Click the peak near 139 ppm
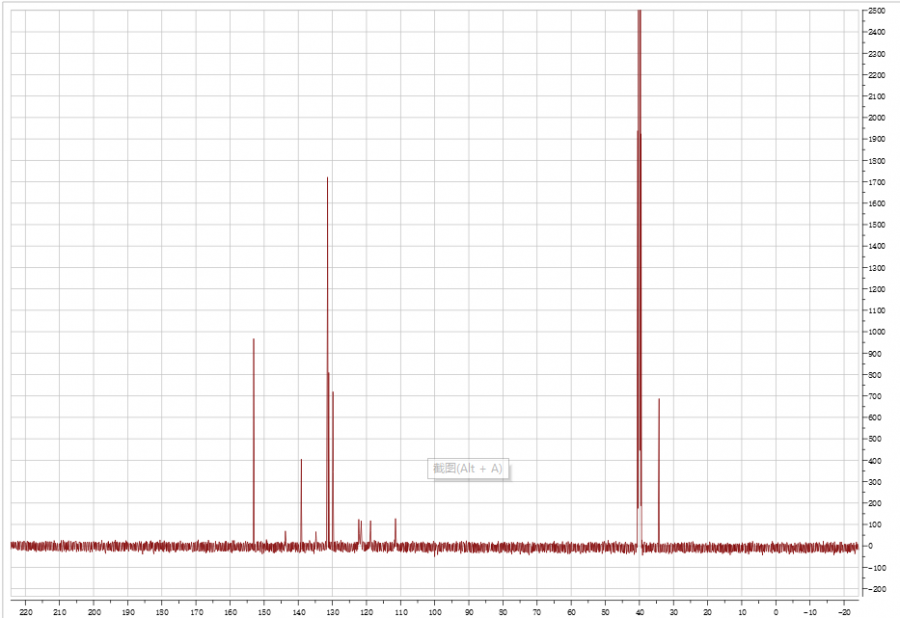 (301, 500)
